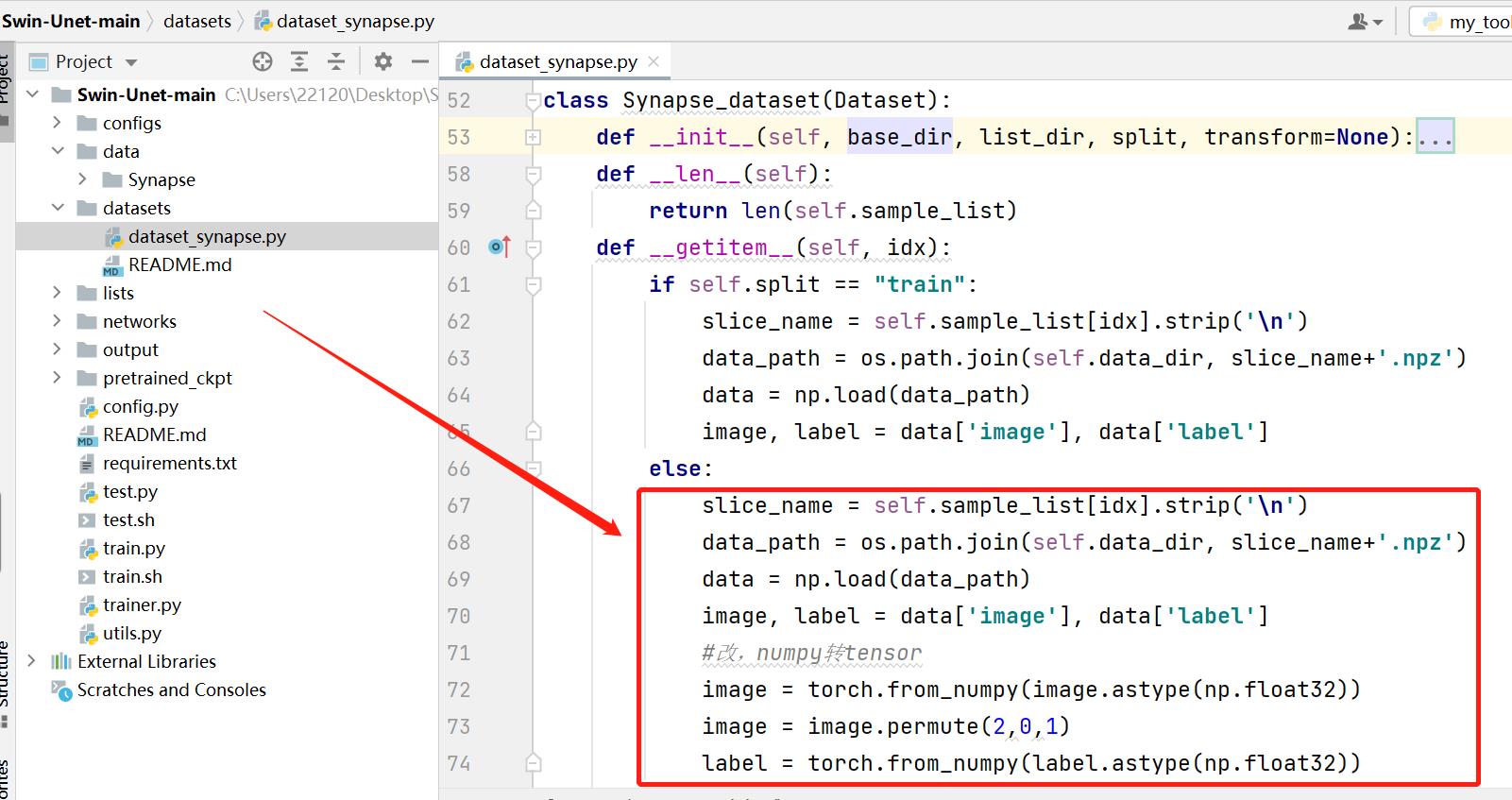The image size is (1512, 800).
Task: Click the comment '#改, numpy转tensor'
Action: (x=811, y=653)
